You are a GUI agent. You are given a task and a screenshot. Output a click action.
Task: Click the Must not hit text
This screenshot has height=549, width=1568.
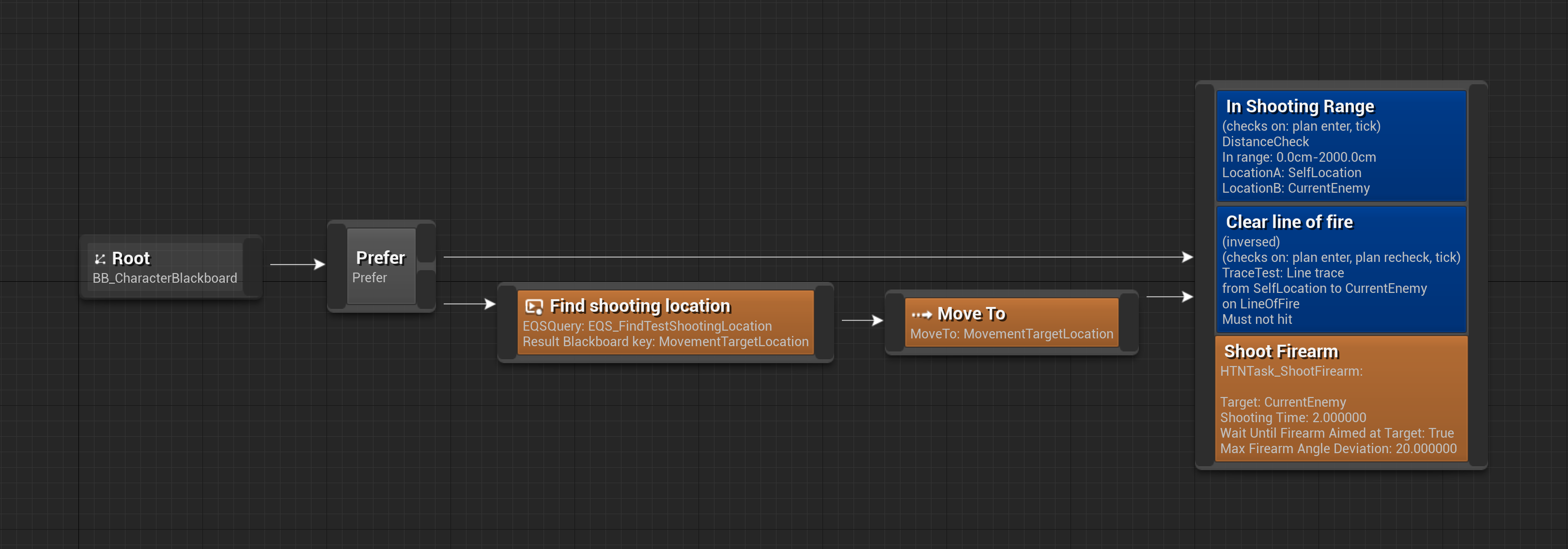click(1257, 320)
